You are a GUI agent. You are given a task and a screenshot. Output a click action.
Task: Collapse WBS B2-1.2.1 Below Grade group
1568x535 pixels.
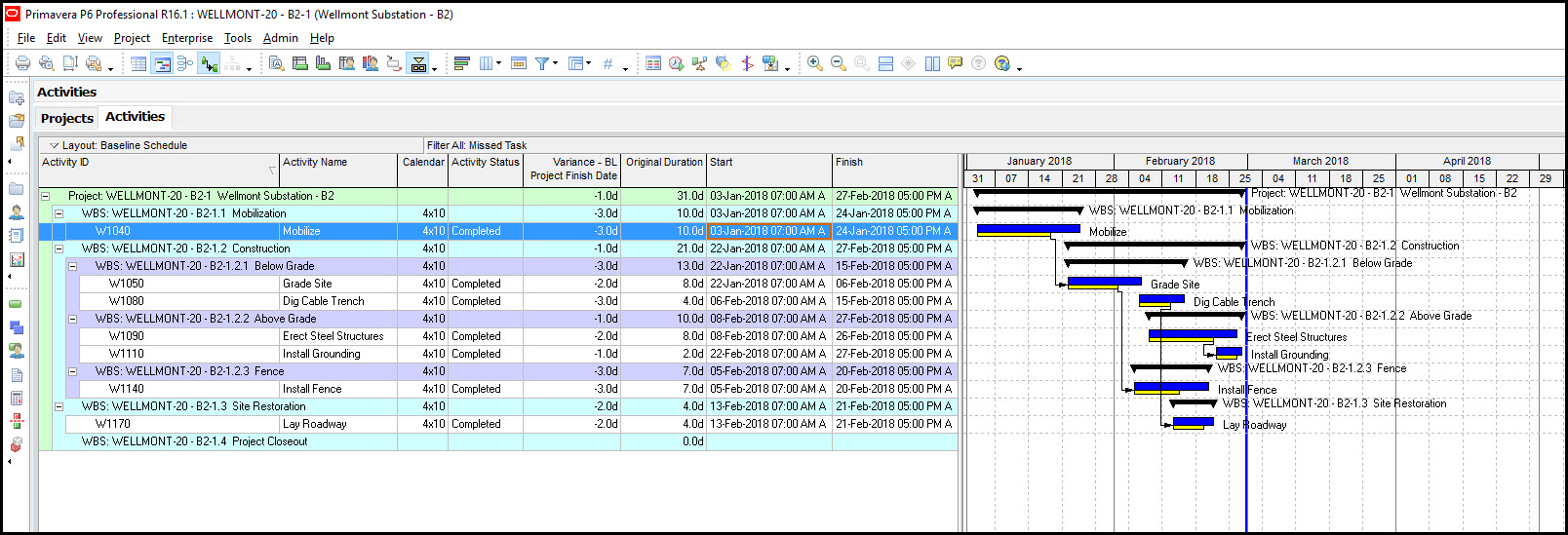coord(72,266)
